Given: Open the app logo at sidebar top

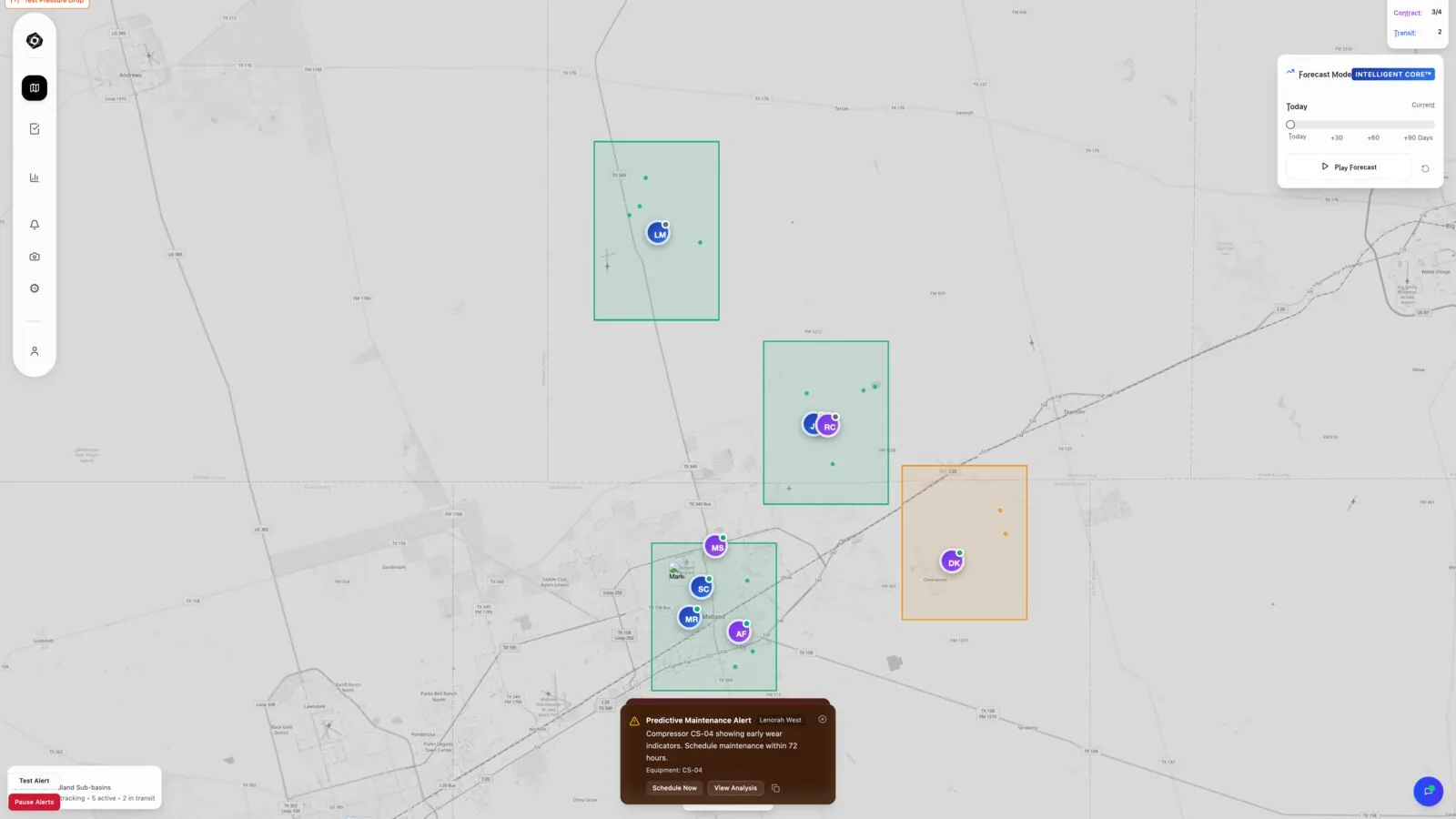Looking at the screenshot, I should (x=35, y=41).
